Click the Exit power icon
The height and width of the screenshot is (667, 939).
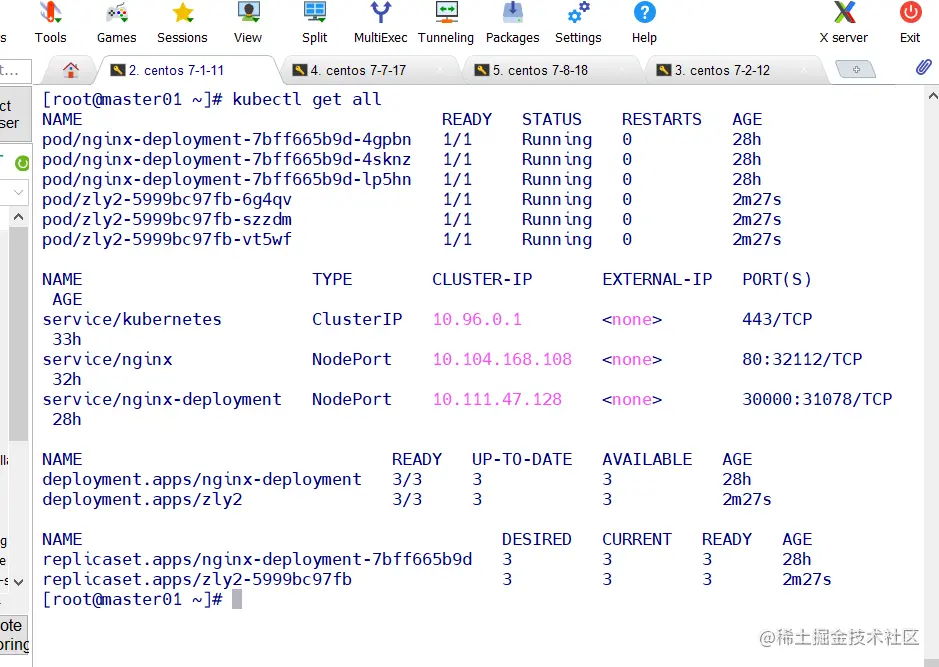[x=910, y=13]
